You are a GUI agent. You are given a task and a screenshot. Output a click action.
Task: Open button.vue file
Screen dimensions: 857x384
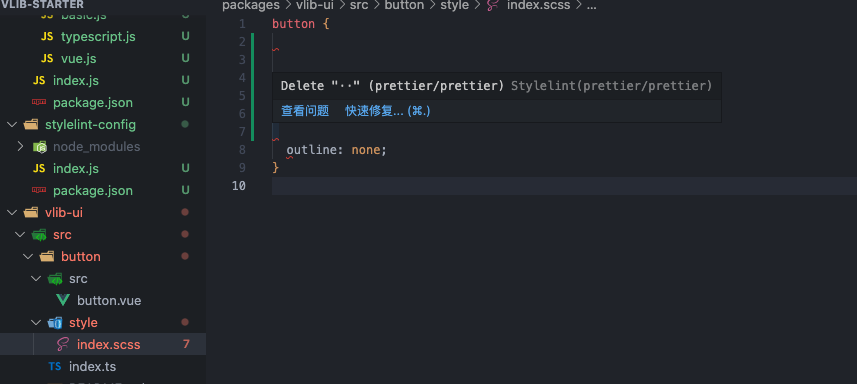pyautogui.click(x=109, y=300)
